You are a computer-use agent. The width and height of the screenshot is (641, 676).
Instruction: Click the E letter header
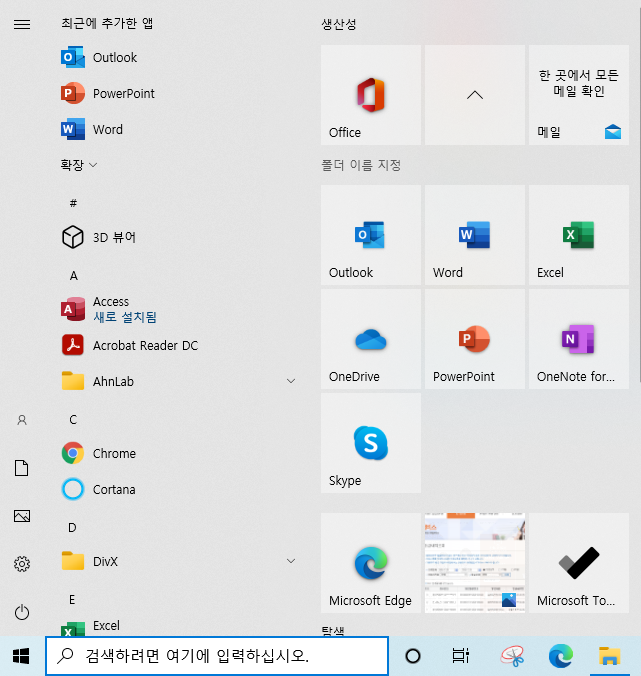72,600
